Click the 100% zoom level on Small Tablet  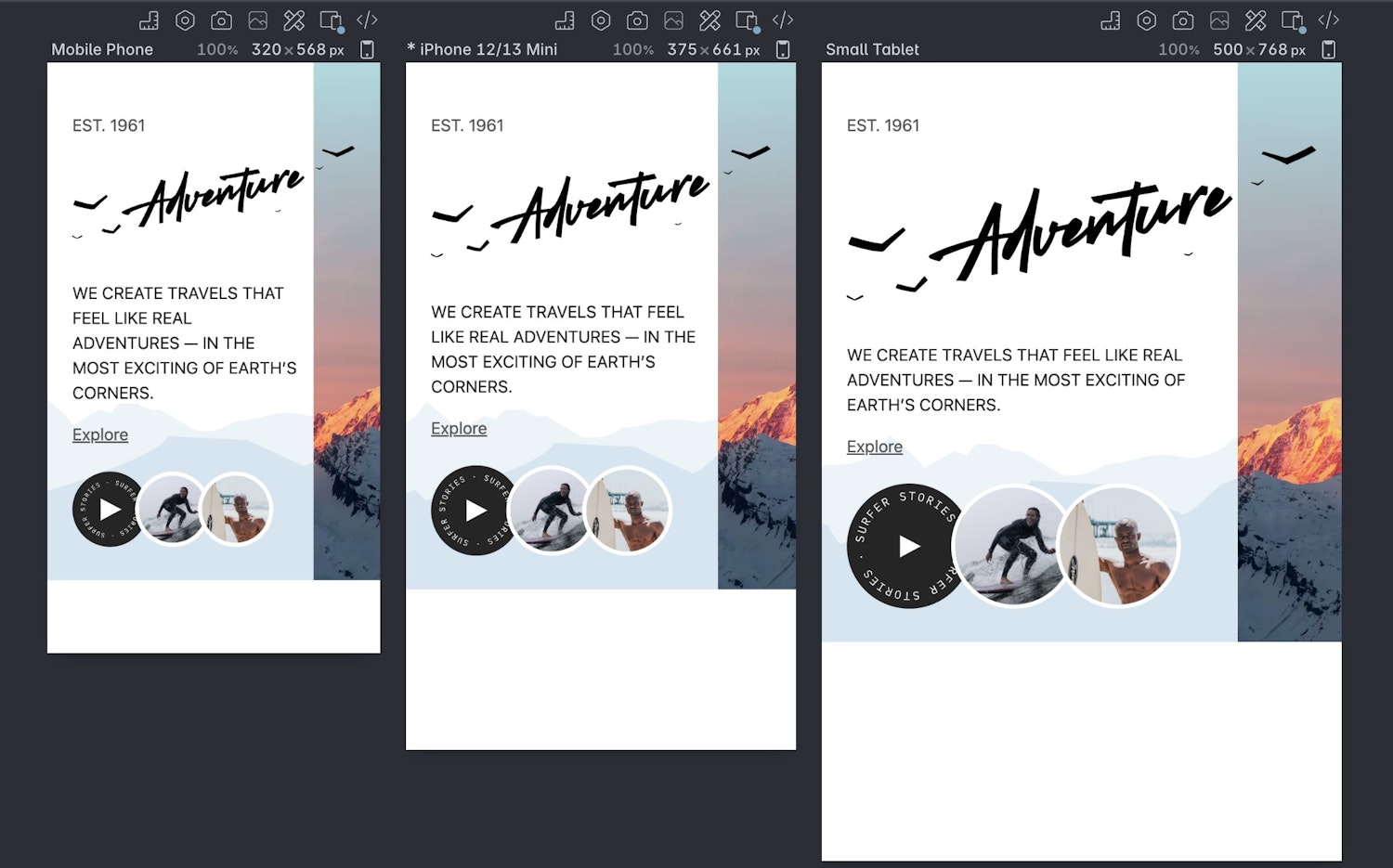click(x=1178, y=50)
